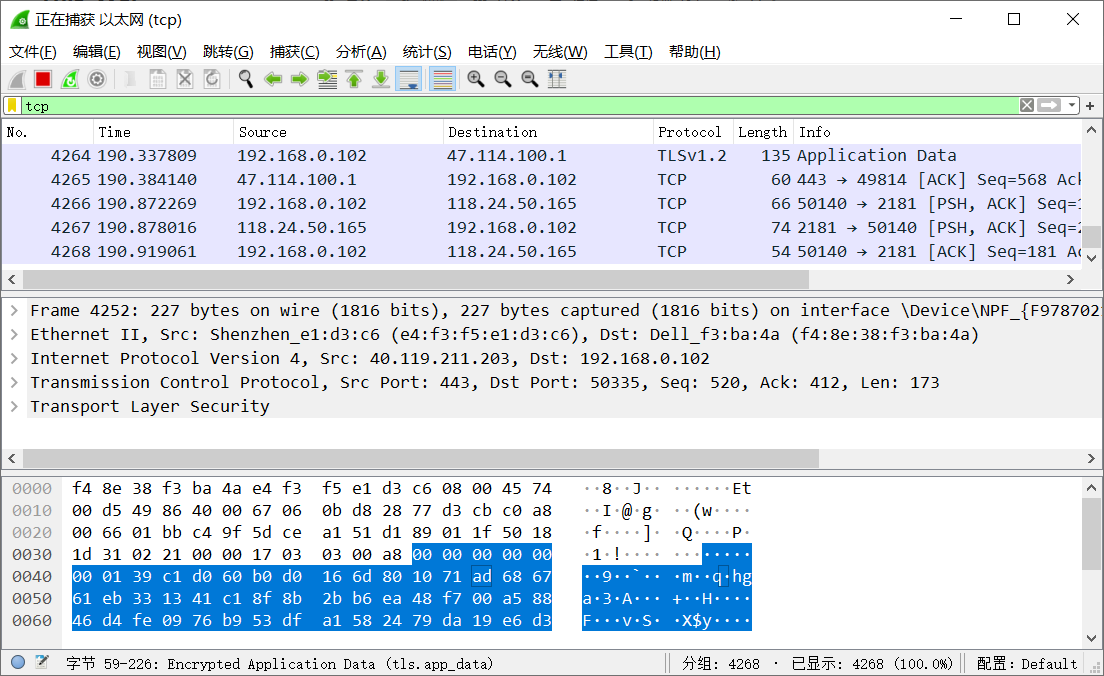Click the tcp display filter field
The width and height of the screenshot is (1104, 676).
[x=500, y=105]
